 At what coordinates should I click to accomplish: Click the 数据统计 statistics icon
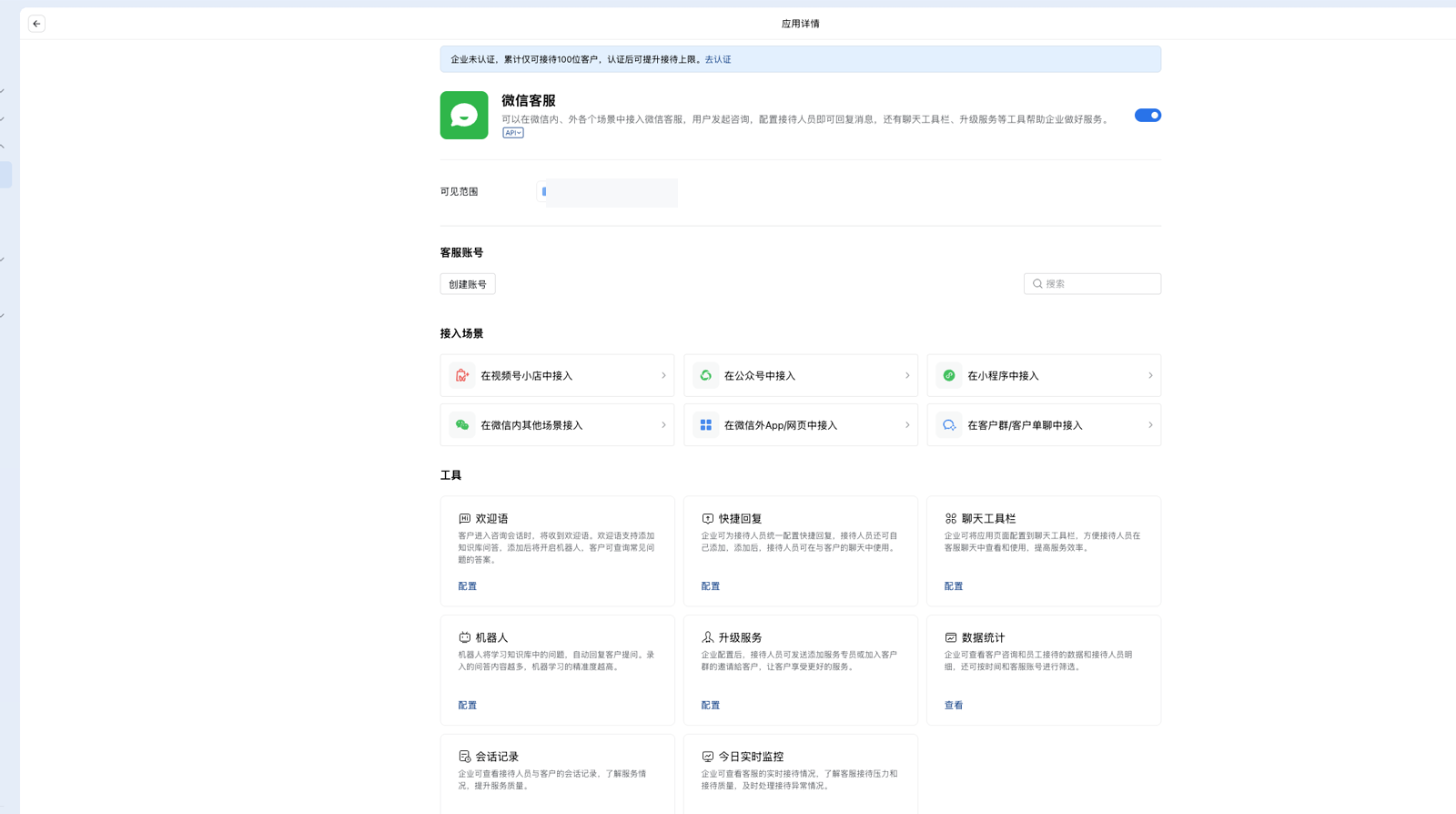[x=950, y=638]
